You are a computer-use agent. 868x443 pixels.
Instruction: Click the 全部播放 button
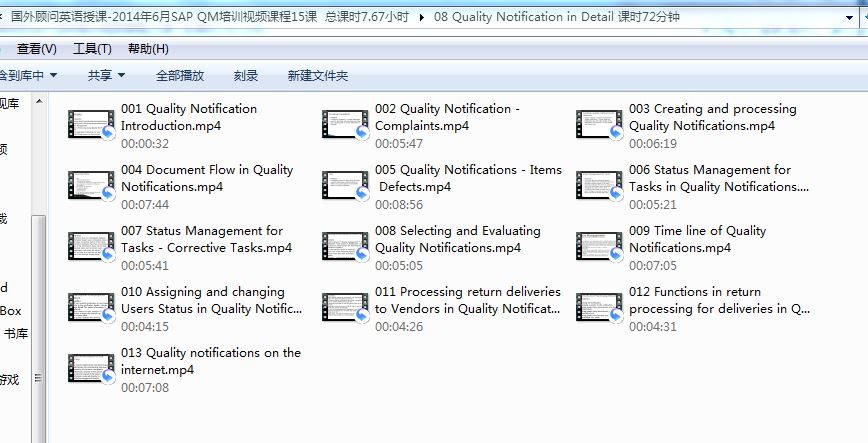point(180,75)
